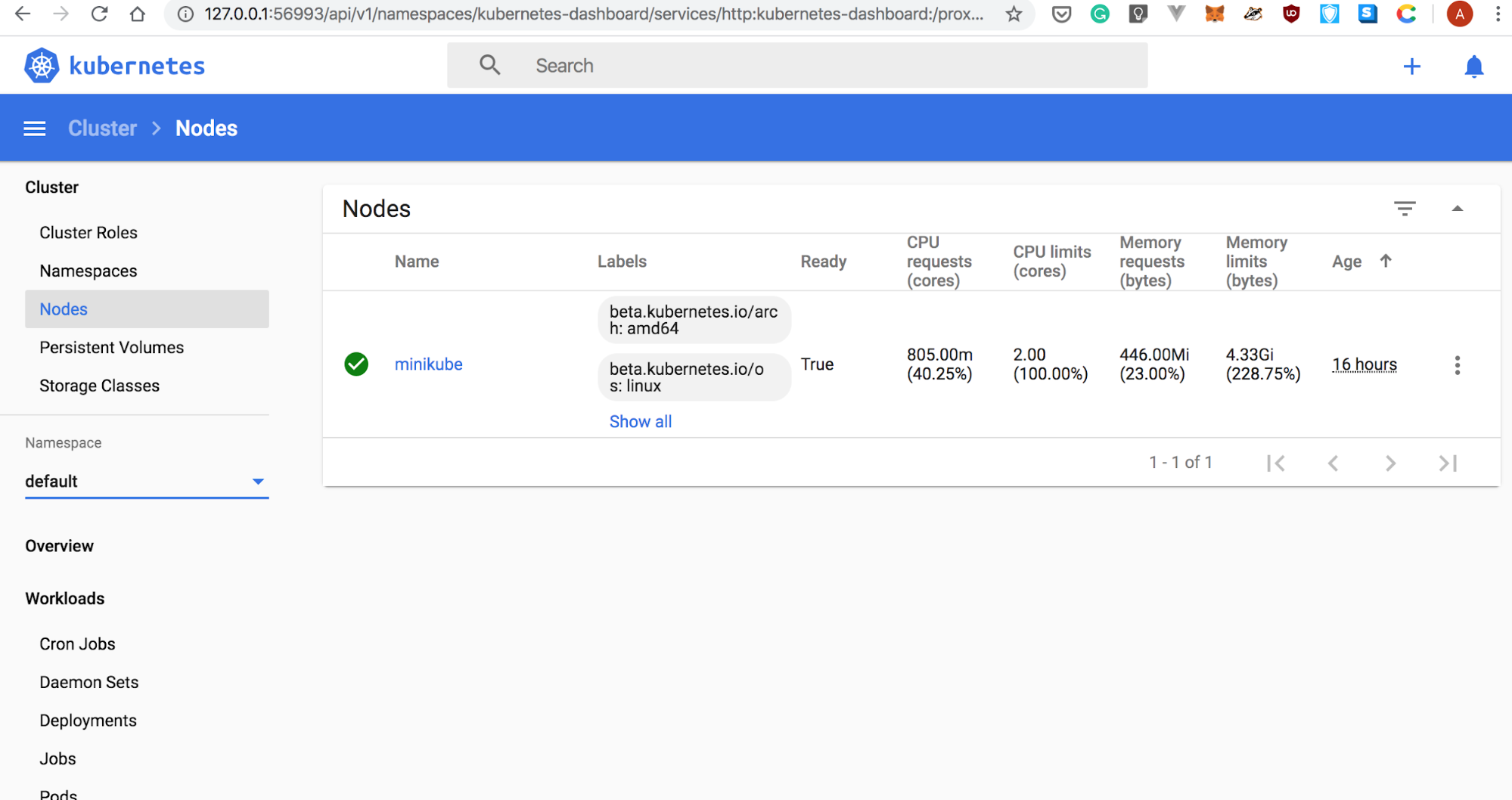This screenshot has height=800, width=1512.
Task: Click the browser forward arrow
Action: pyautogui.click(x=61, y=14)
